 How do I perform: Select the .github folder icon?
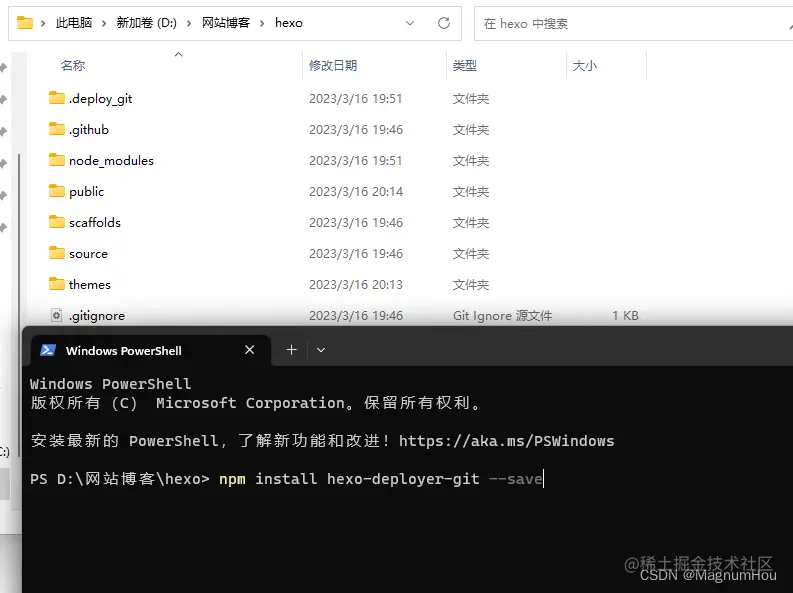[57, 129]
